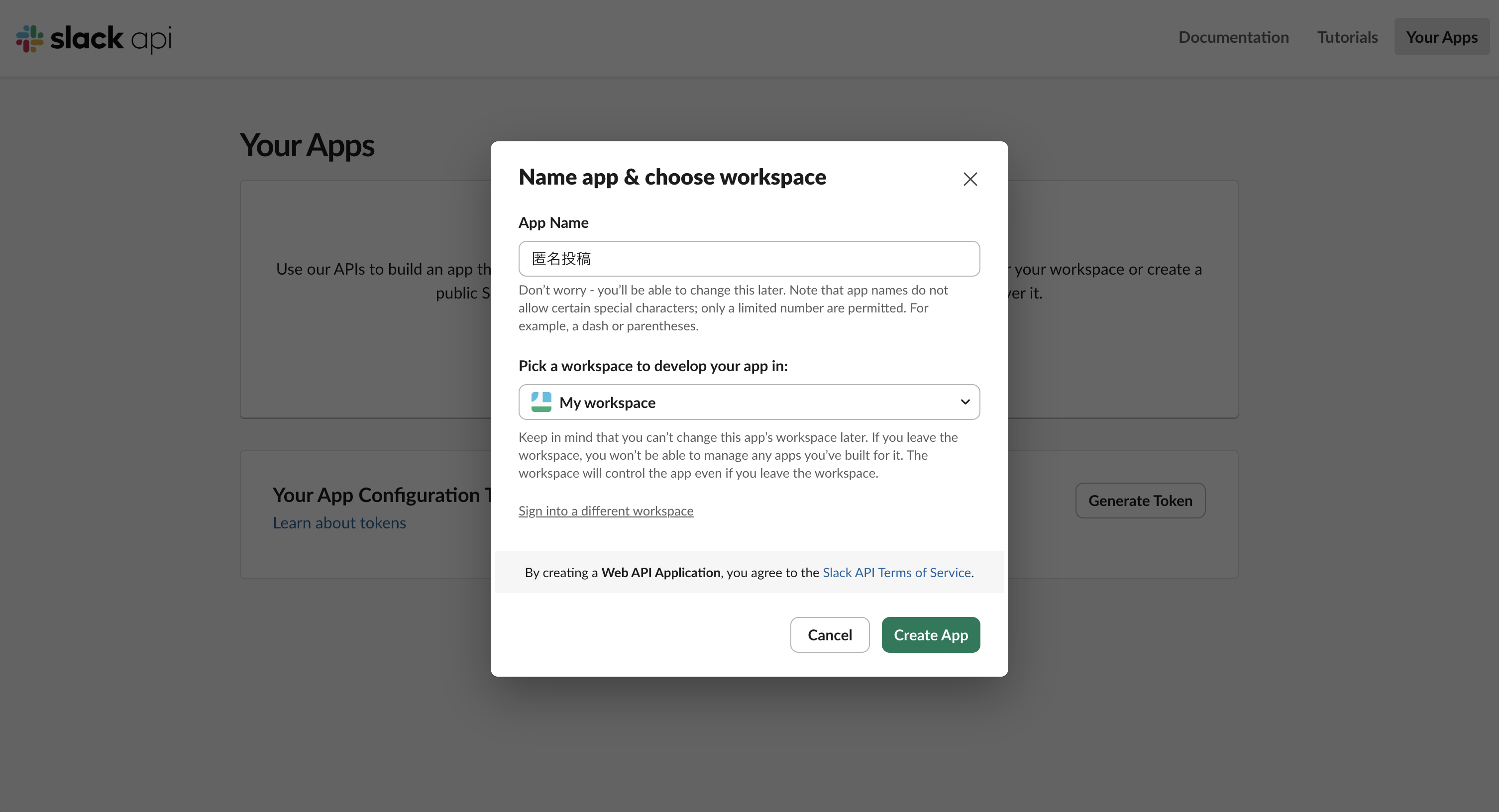
Task: Cancel the app creation dialog
Action: tap(830, 634)
